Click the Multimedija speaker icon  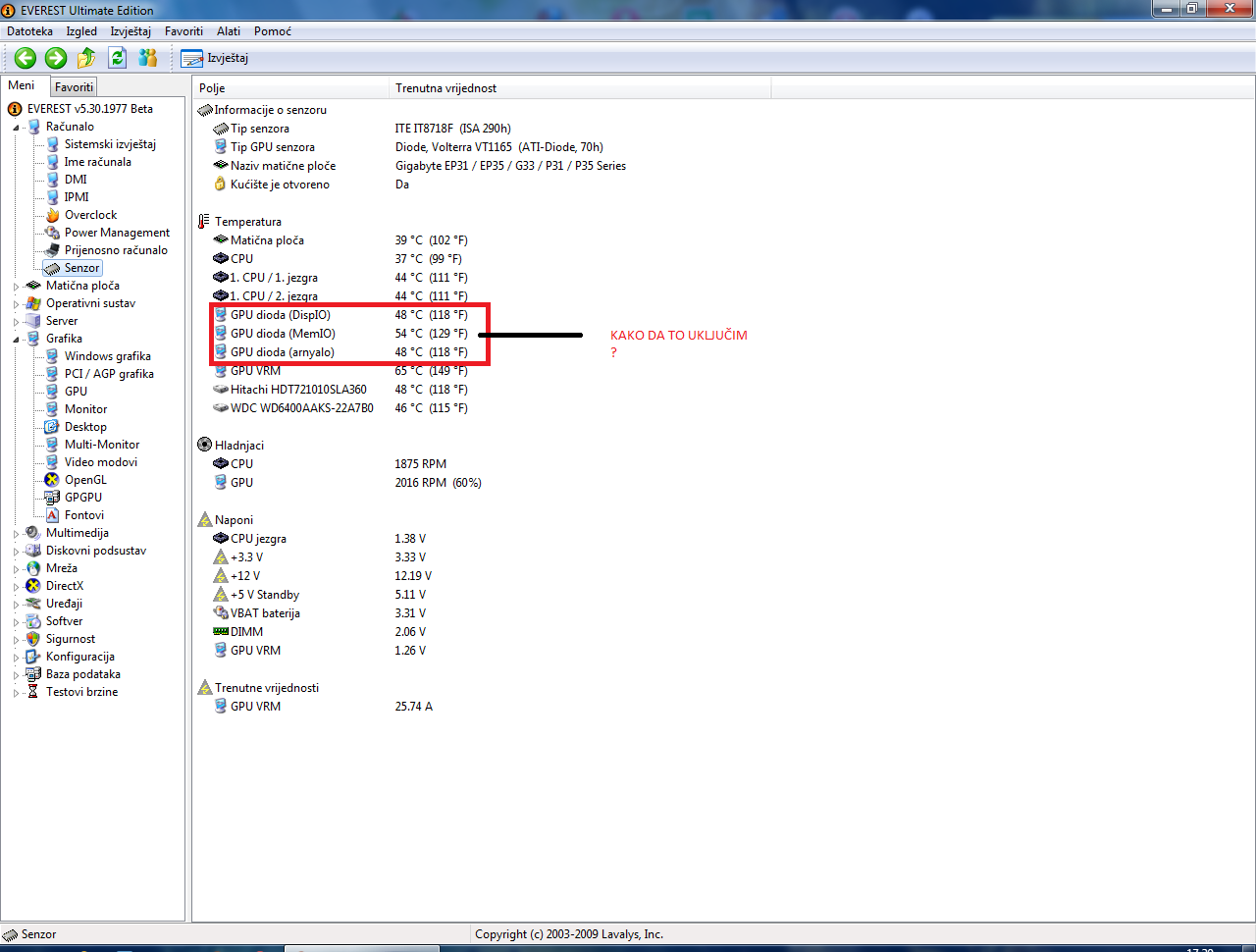[33, 533]
